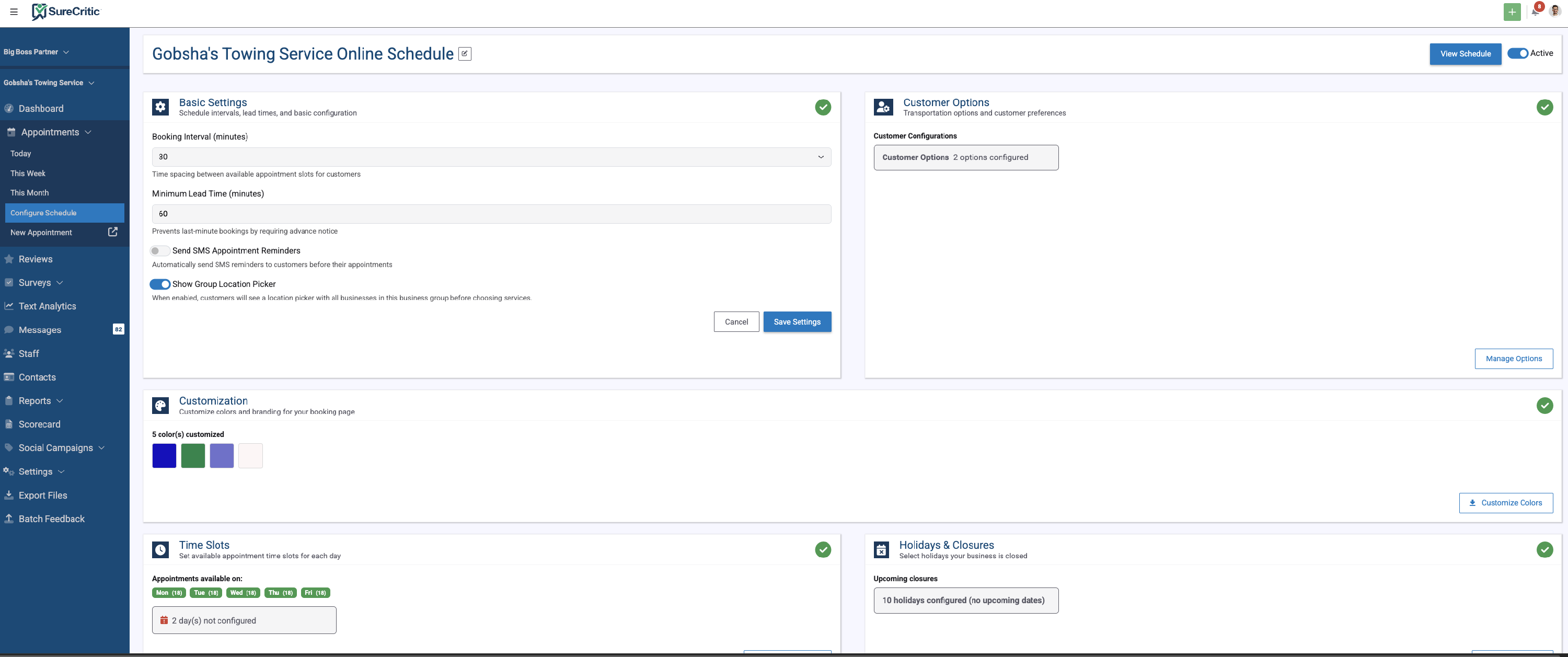Expand the Social Campaigns sidebar menu
This screenshot has height=657, width=1568.
coord(56,448)
